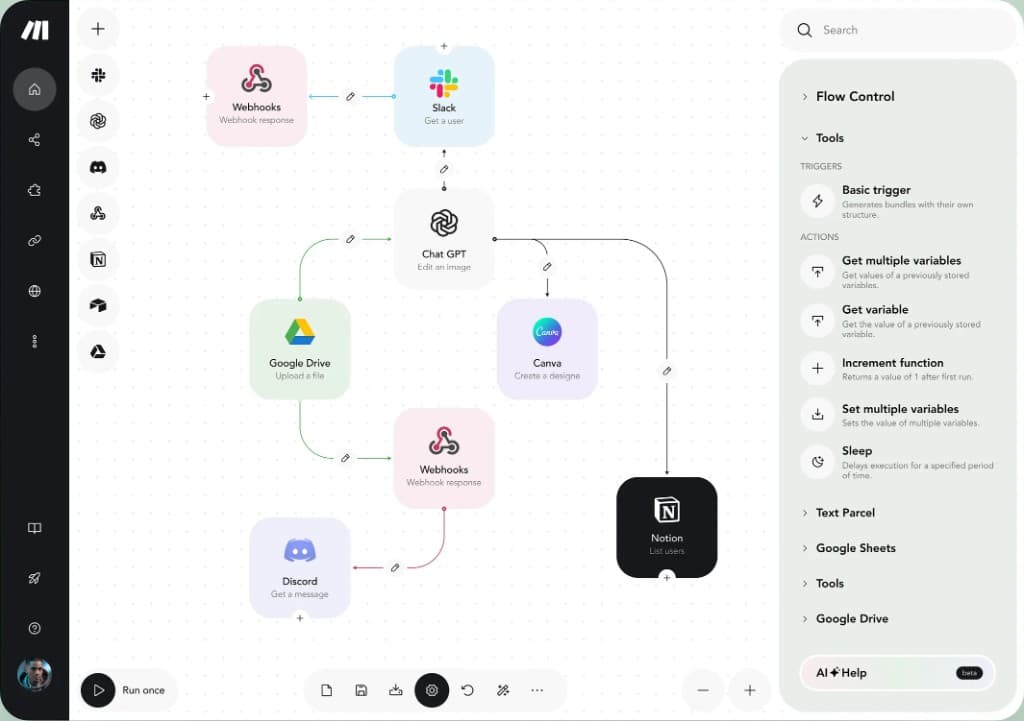Image resolution: width=1024 pixels, height=721 pixels.
Task: Open the AI Help beta button
Action: coord(897,673)
